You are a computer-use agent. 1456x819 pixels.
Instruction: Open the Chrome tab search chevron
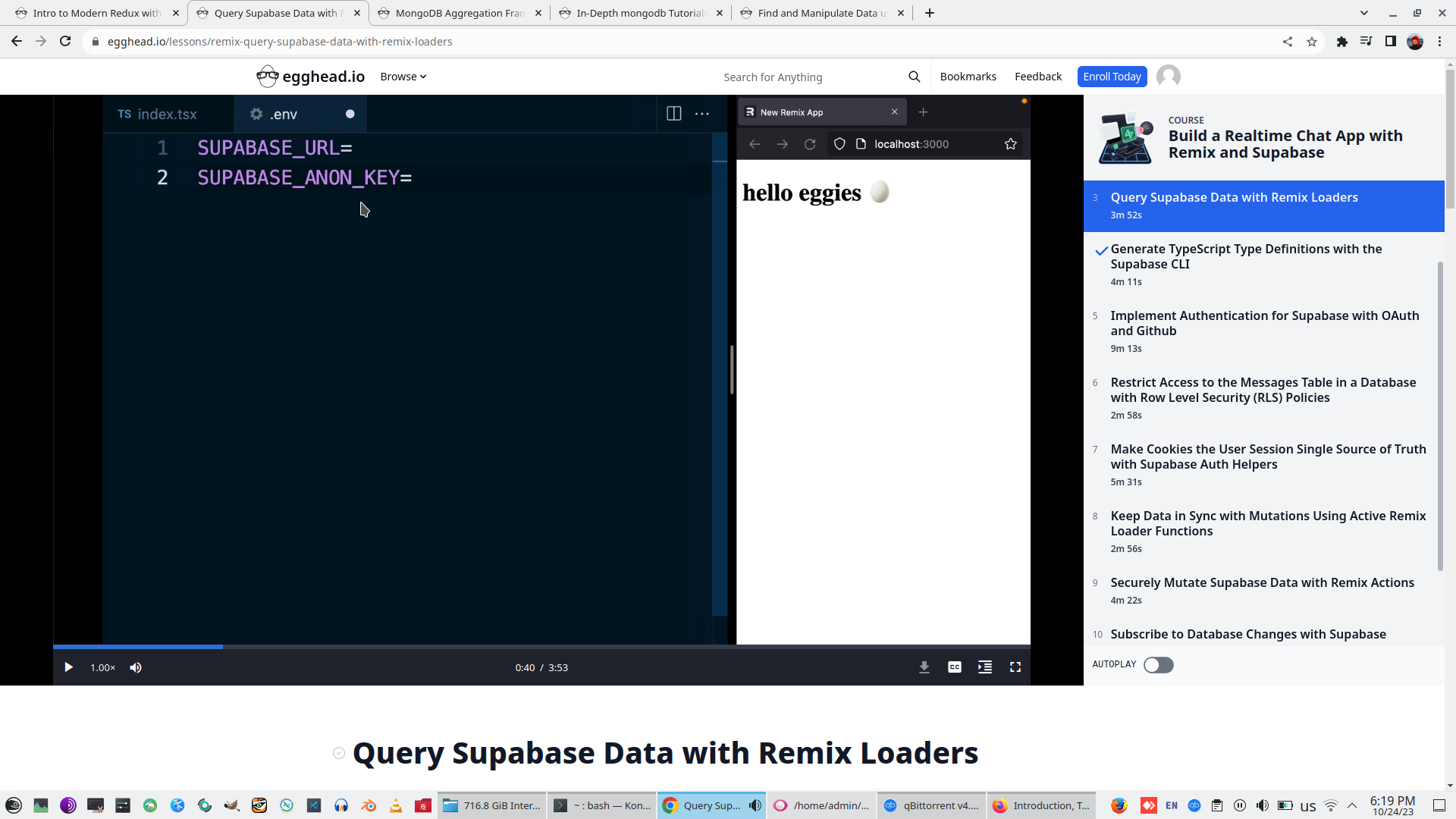coord(1363,13)
